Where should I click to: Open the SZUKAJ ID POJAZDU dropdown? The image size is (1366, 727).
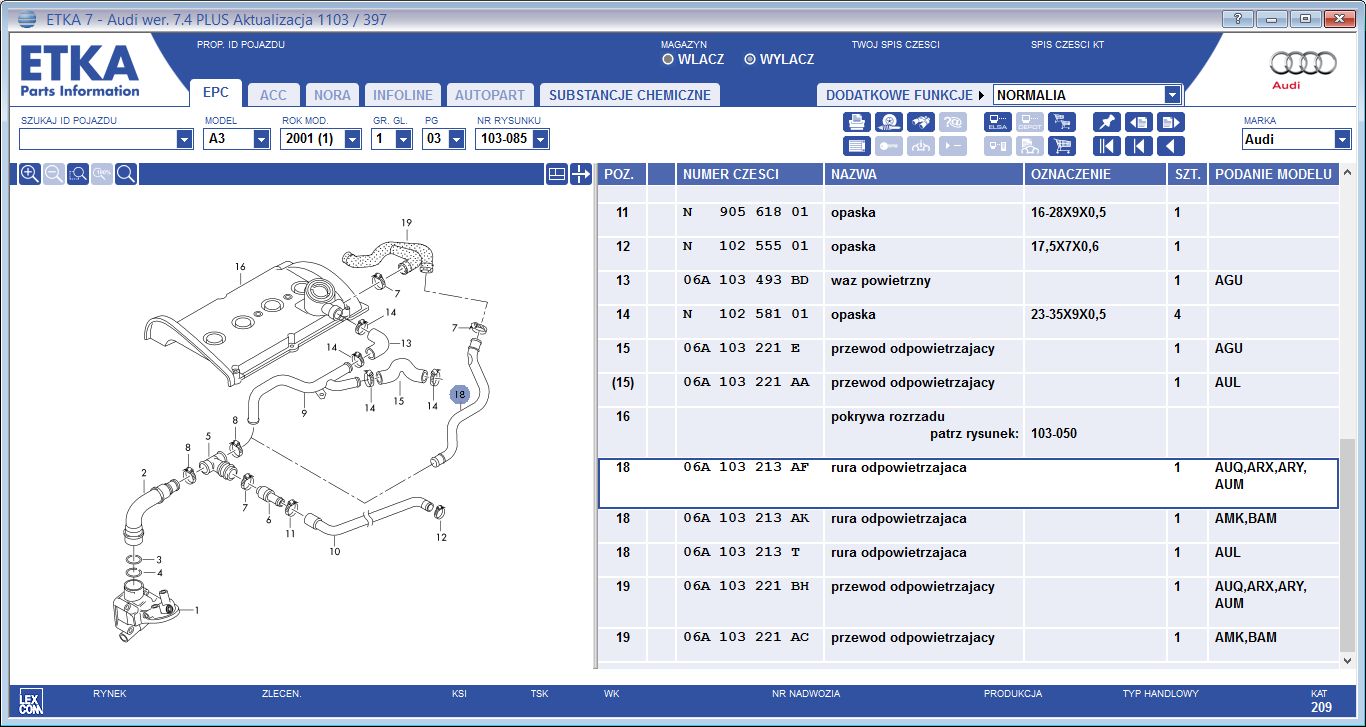point(184,140)
